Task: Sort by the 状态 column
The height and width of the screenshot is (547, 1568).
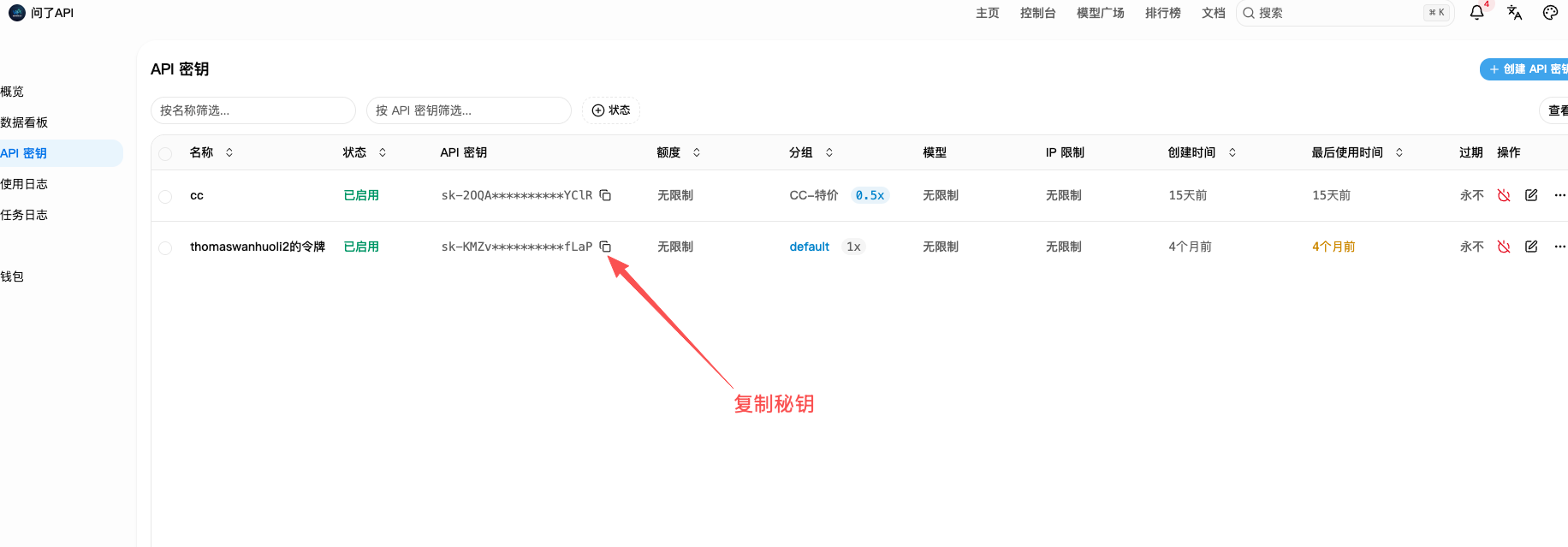Action: [x=365, y=152]
